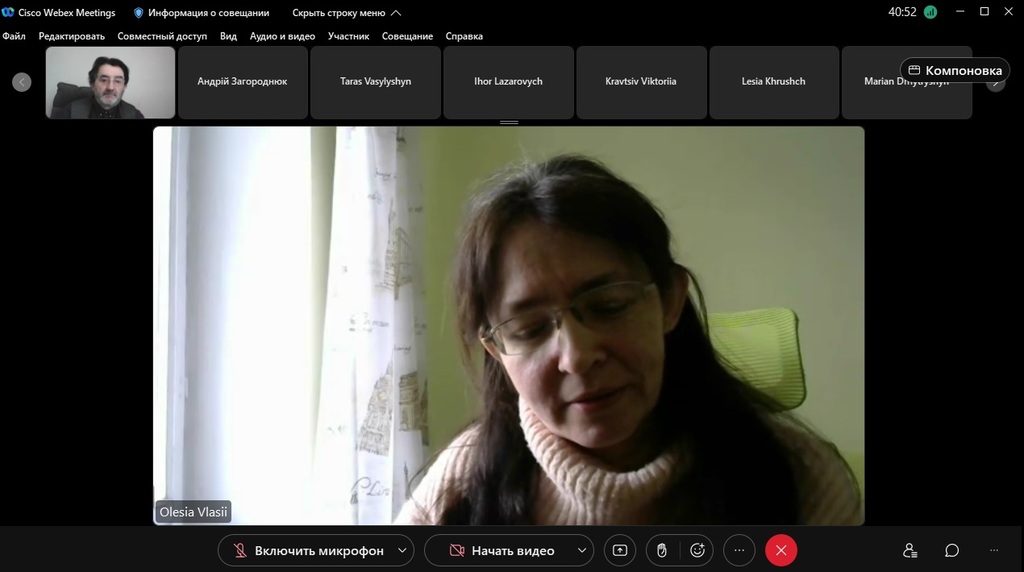Image resolution: width=1024 pixels, height=572 pixels.
Task: Expand microphone options dropdown arrow
Action: tap(402, 550)
